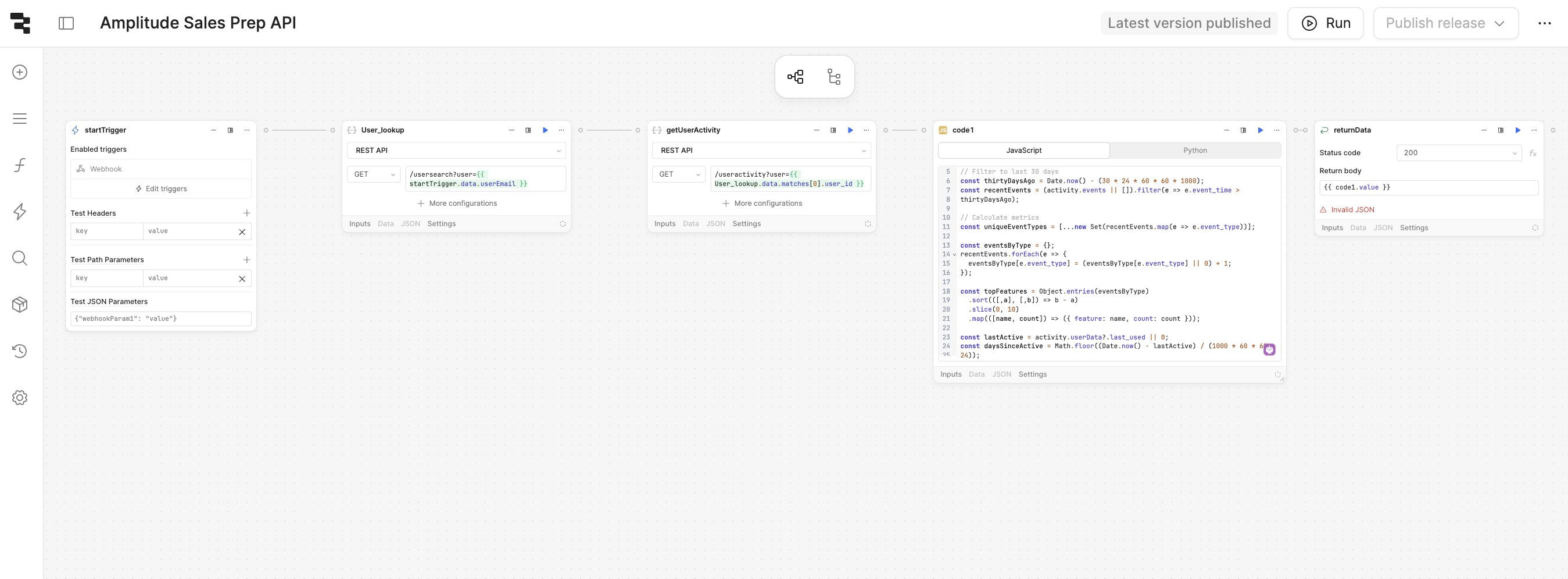Collapse the User_lookup block
1568x579 pixels.
(x=511, y=130)
